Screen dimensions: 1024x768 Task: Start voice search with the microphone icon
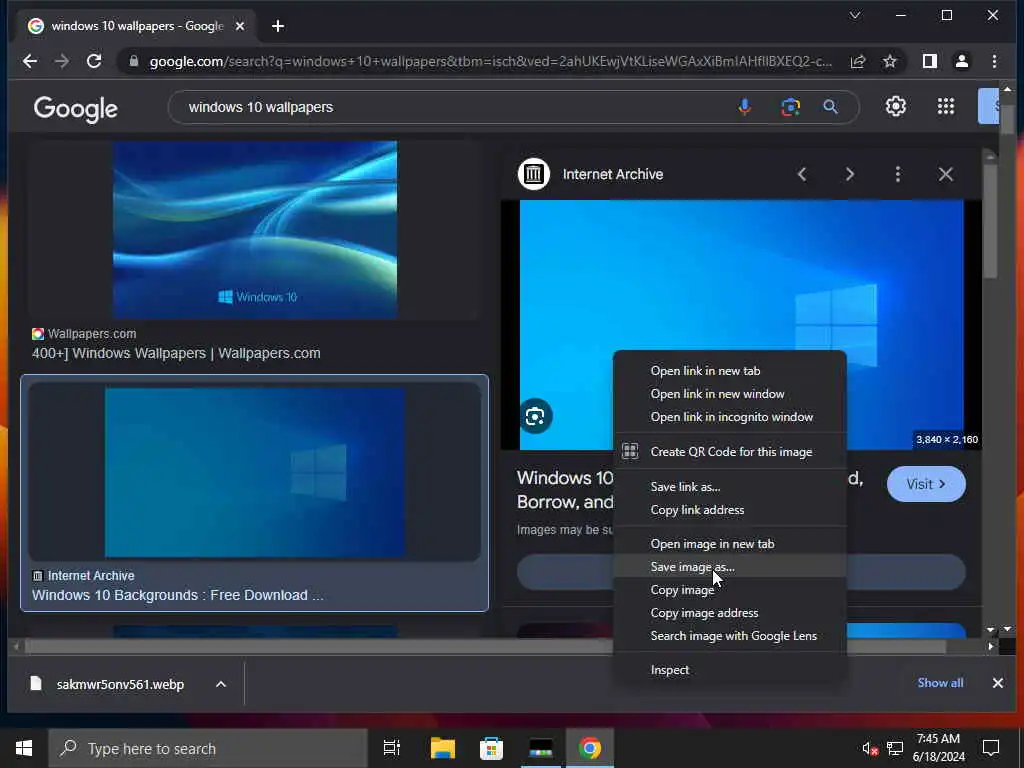tap(744, 106)
